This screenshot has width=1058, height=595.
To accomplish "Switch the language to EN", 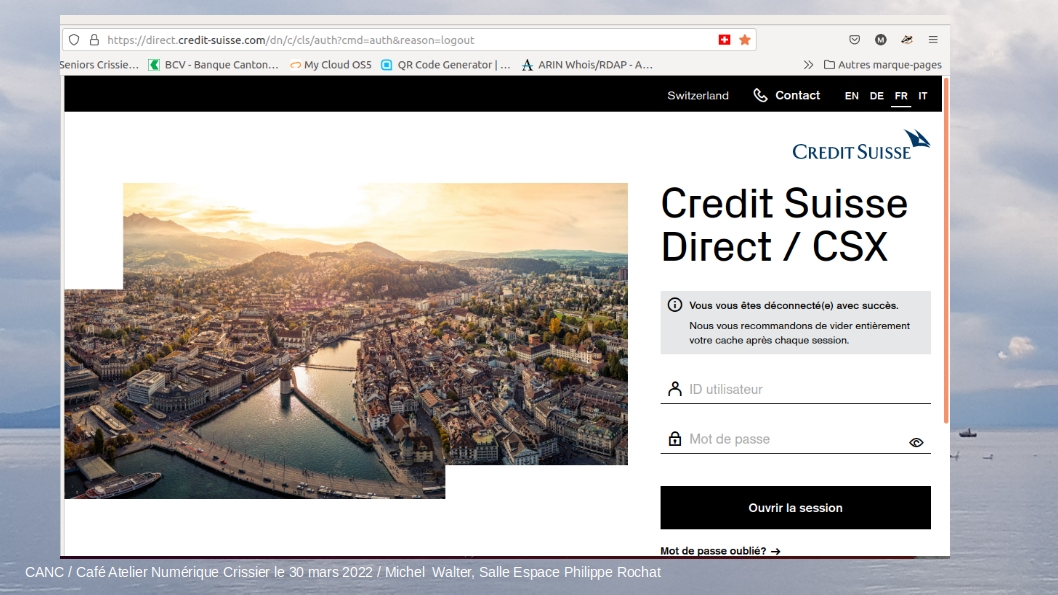I will [x=852, y=96].
